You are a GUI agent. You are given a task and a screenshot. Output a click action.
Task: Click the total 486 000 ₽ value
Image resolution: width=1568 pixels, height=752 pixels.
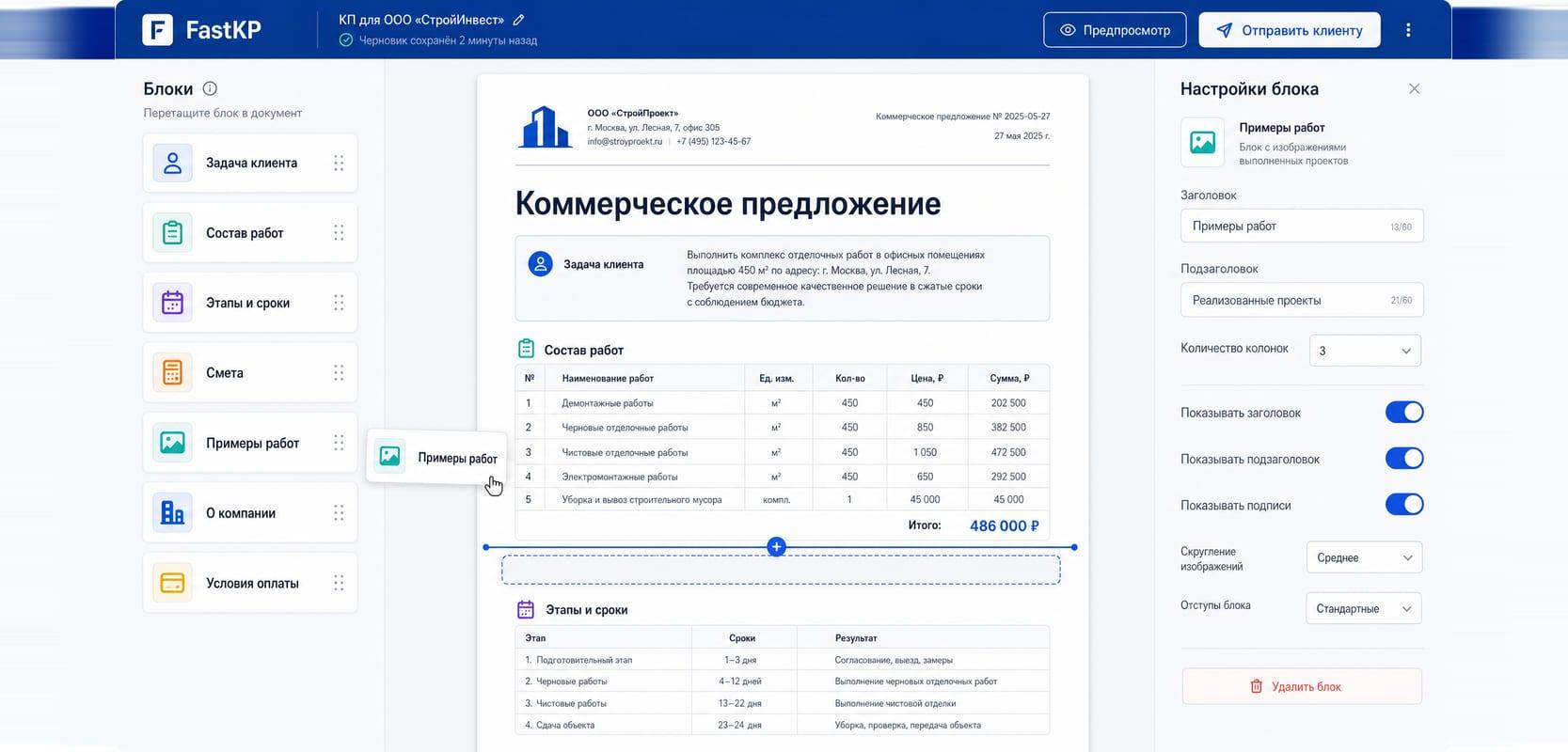pyautogui.click(x=1005, y=525)
